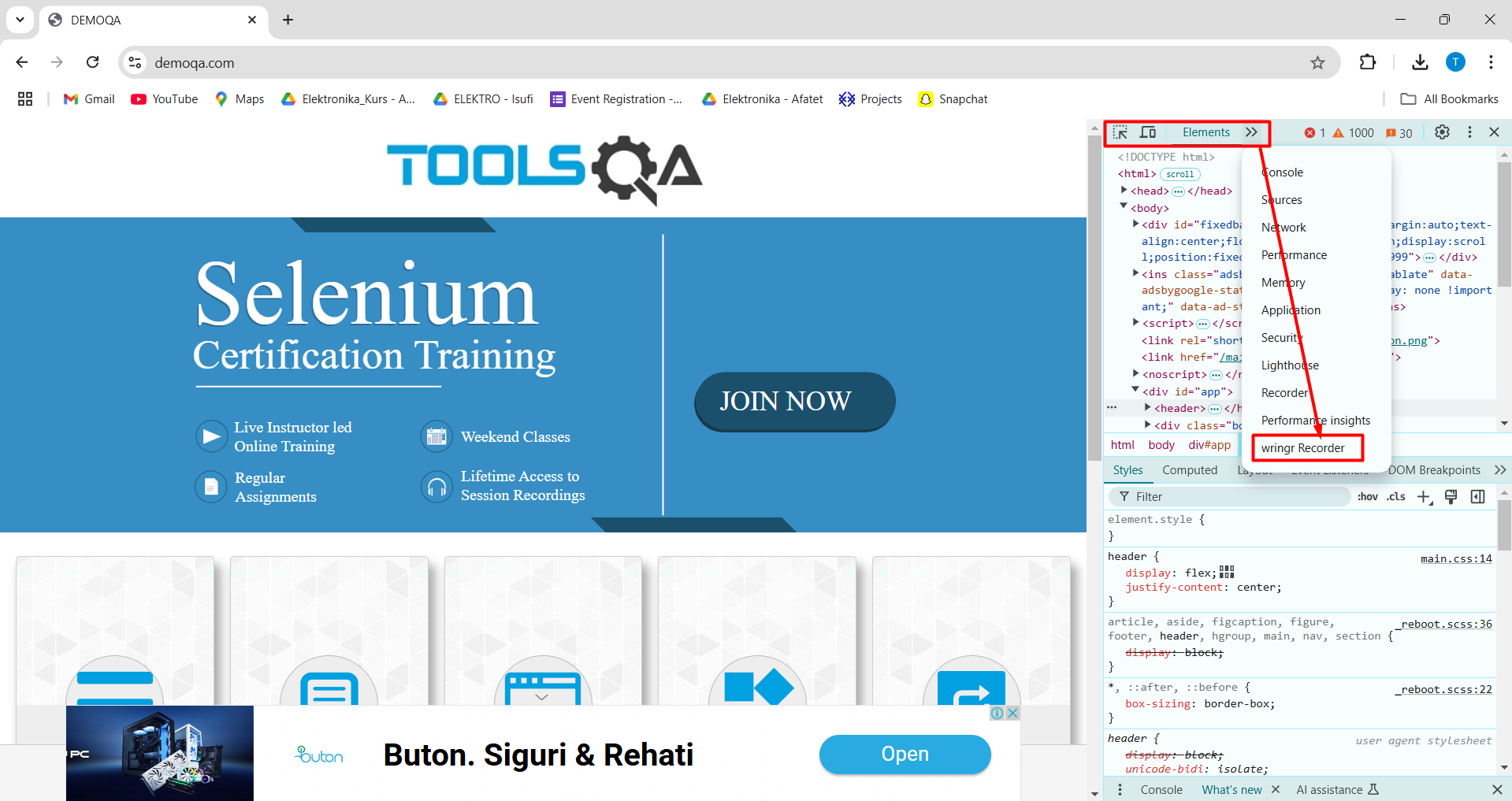Open the flexbox editor icon beside display flex
Viewport: 1512px width, 801px height.
(x=1227, y=573)
